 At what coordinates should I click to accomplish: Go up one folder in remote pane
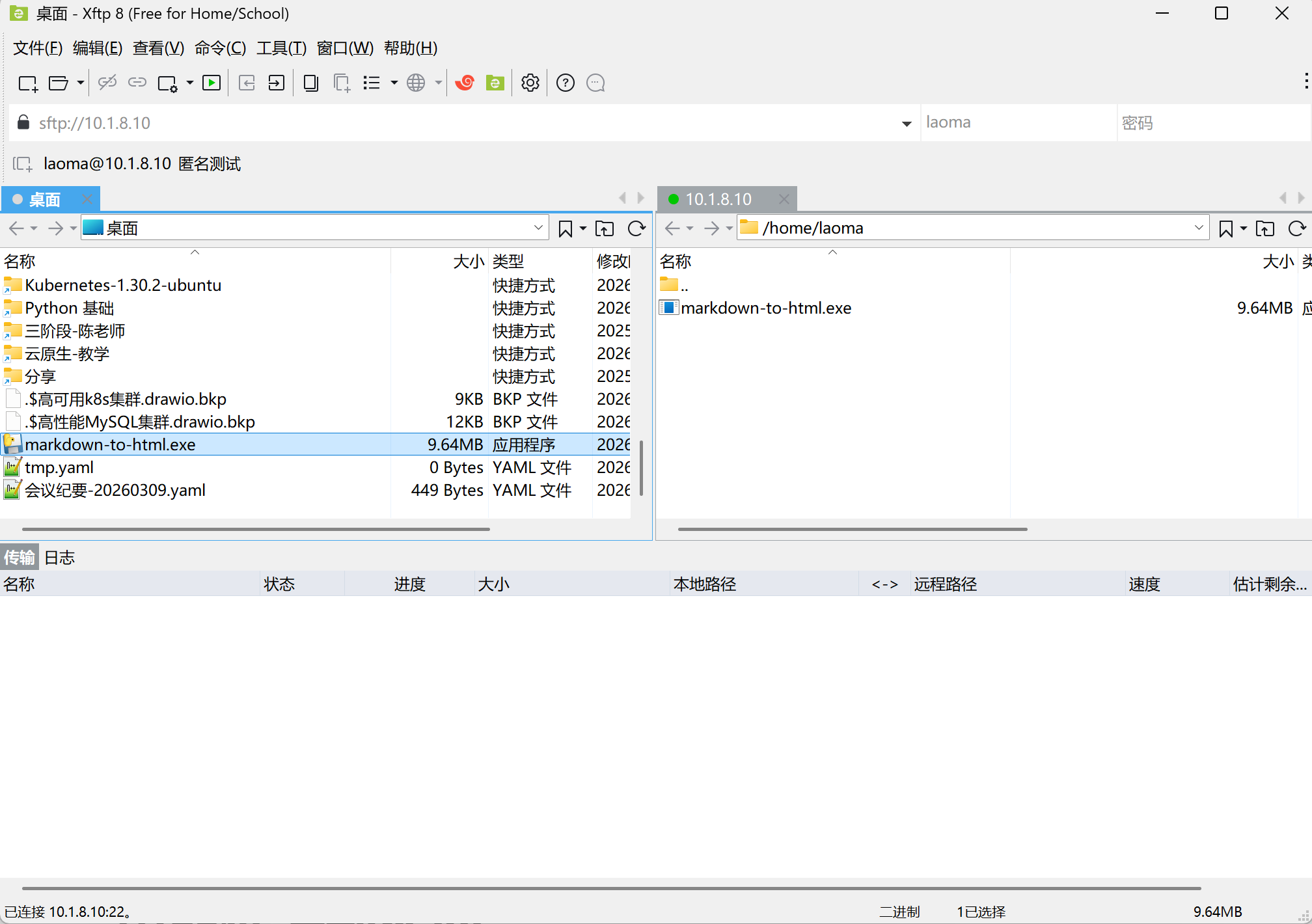click(x=1264, y=228)
